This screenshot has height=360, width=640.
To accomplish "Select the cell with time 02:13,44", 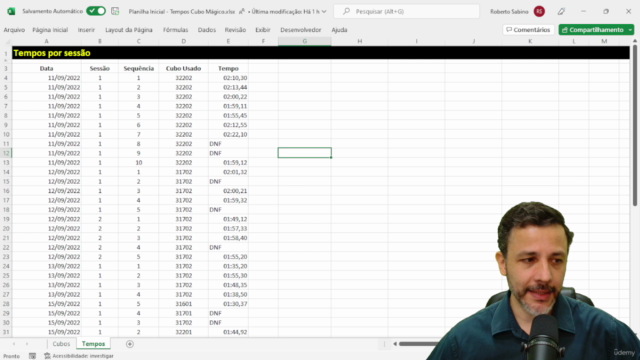I will (228, 87).
